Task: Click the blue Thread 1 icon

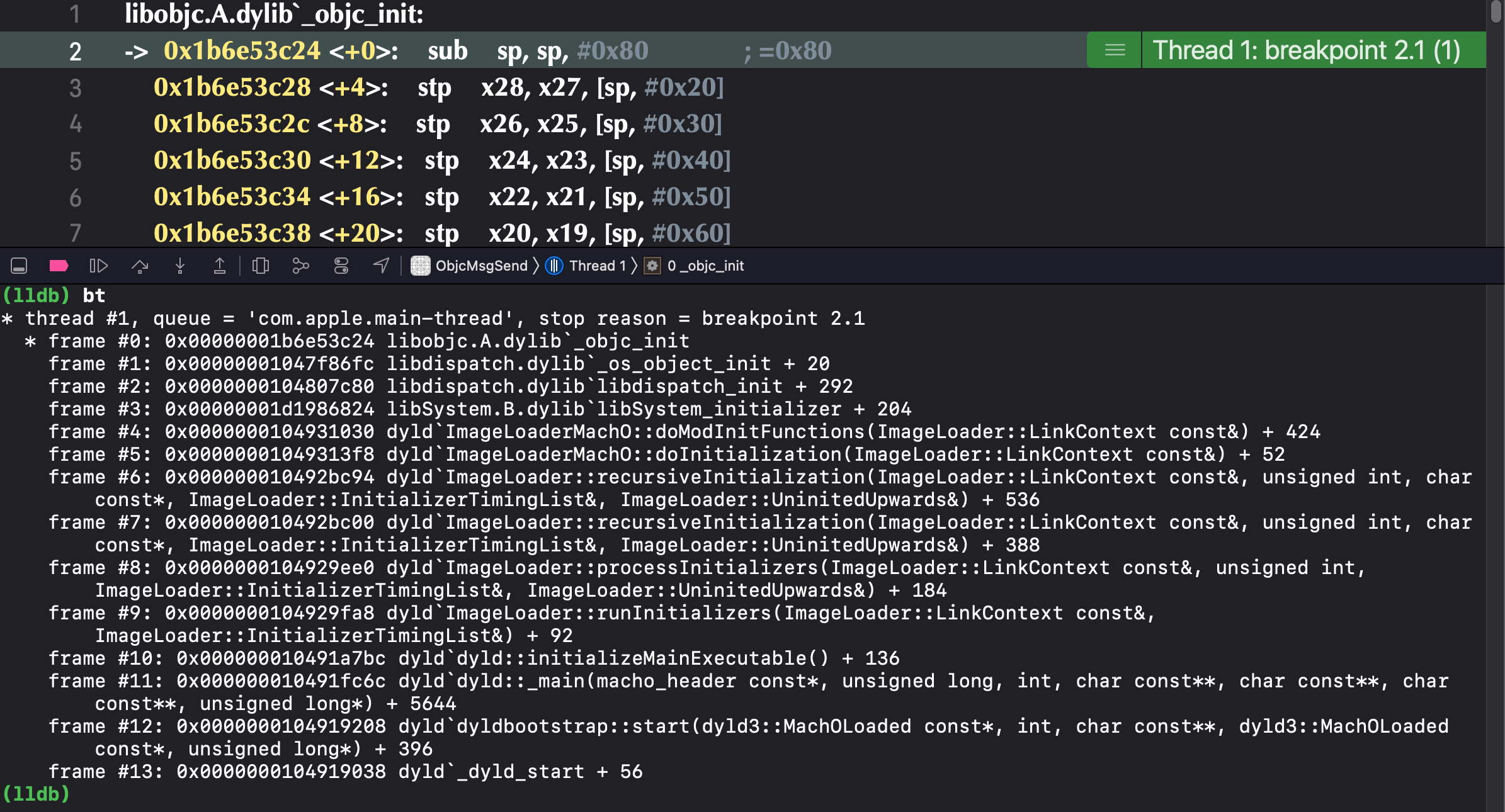Action: tap(554, 266)
